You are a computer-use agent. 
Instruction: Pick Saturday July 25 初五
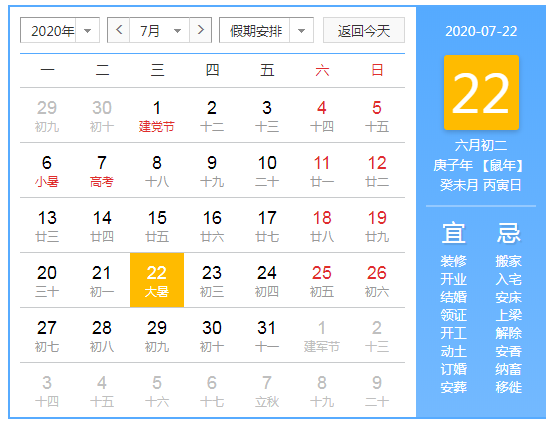coord(322,281)
